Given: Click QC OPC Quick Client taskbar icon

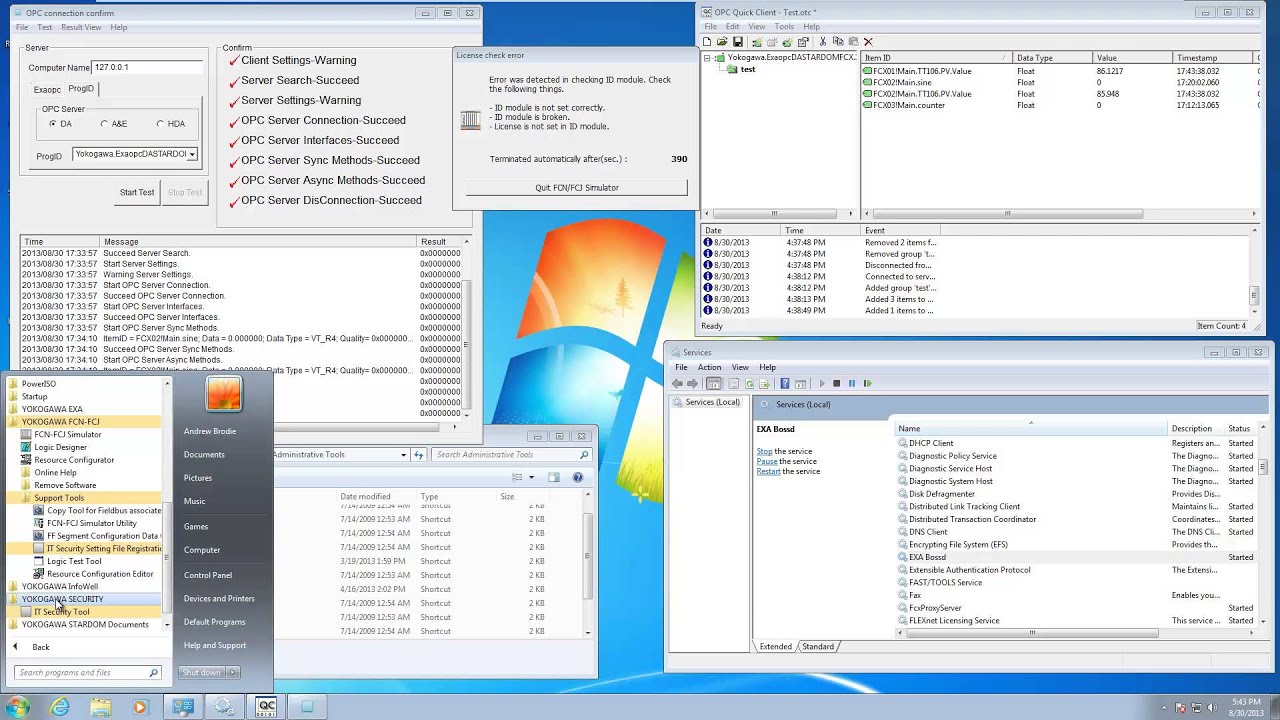Looking at the screenshot, I should coord(266,707).
